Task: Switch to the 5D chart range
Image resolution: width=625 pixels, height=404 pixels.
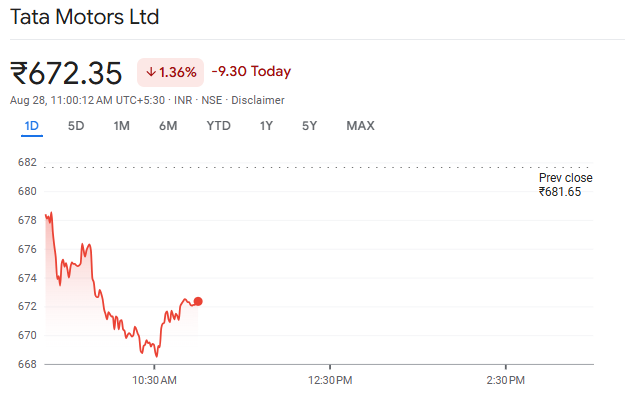Action: 76,126
